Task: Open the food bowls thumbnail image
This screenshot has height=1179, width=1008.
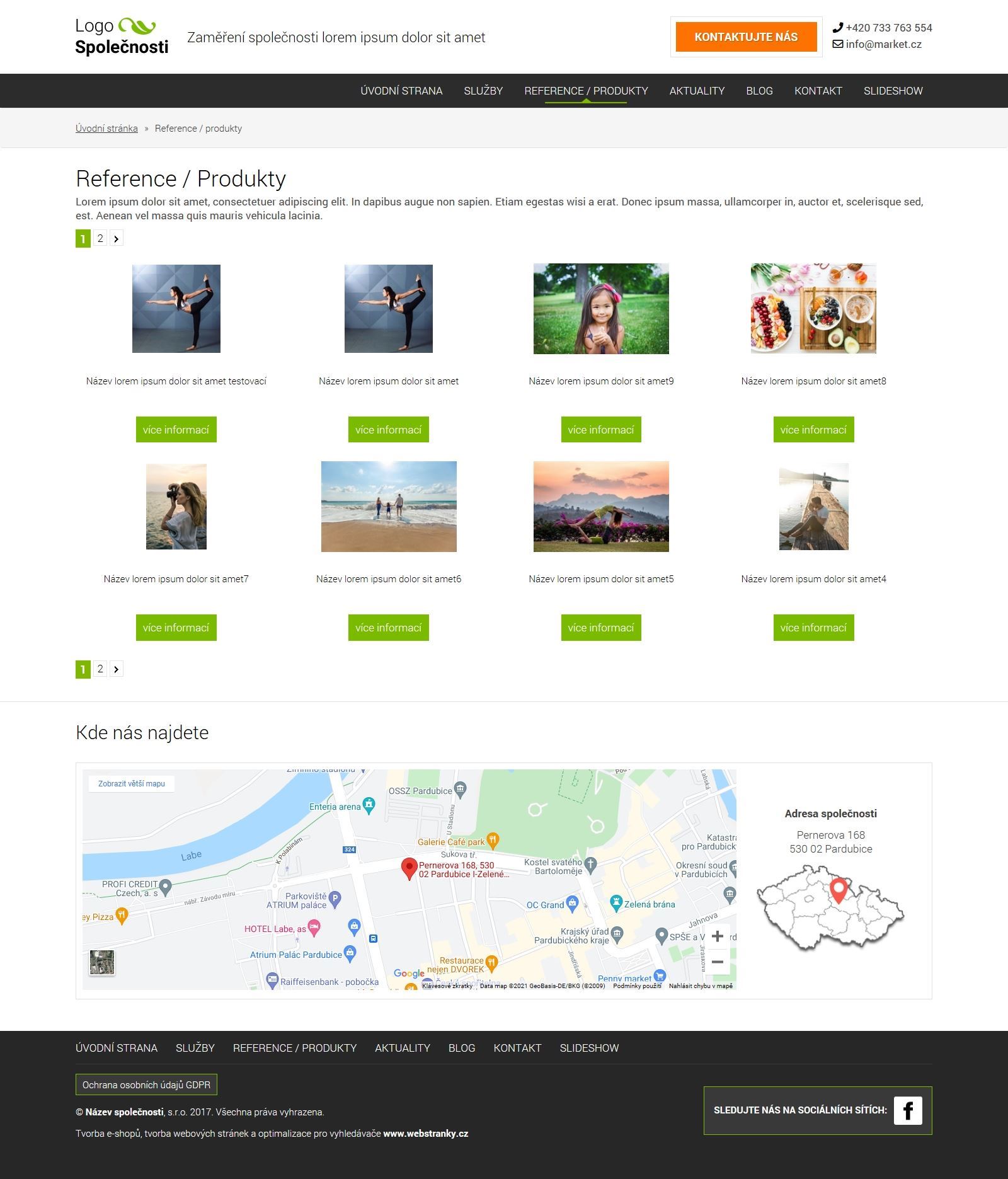Action: click(x=813, y=309)
